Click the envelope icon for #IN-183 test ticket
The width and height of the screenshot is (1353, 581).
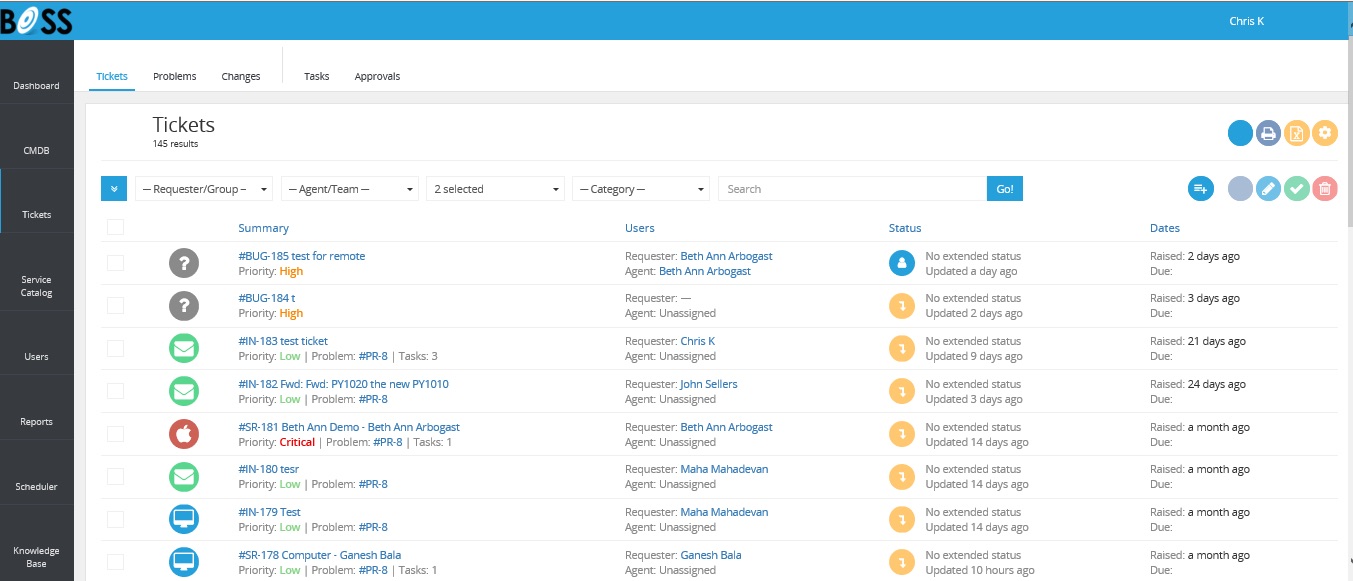184,348
